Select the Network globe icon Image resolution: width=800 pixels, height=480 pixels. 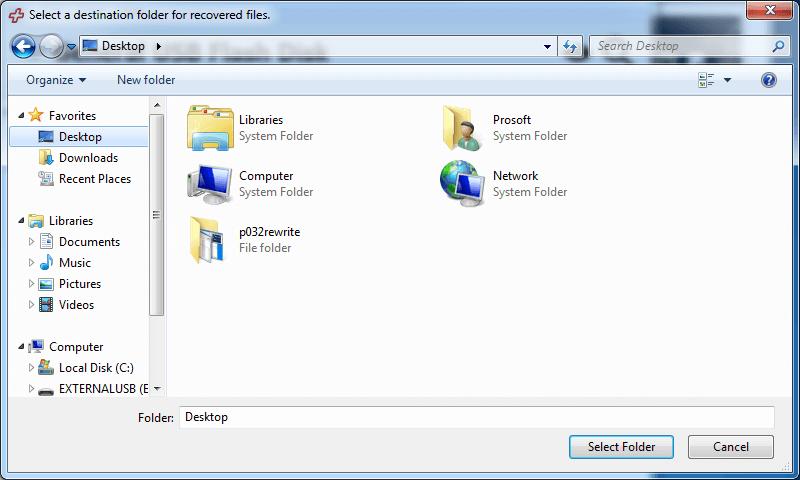[462, 184]
